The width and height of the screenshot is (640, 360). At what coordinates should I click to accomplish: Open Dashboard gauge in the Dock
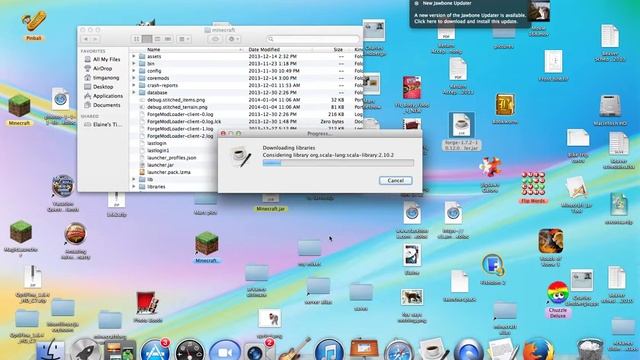[190, 351]
